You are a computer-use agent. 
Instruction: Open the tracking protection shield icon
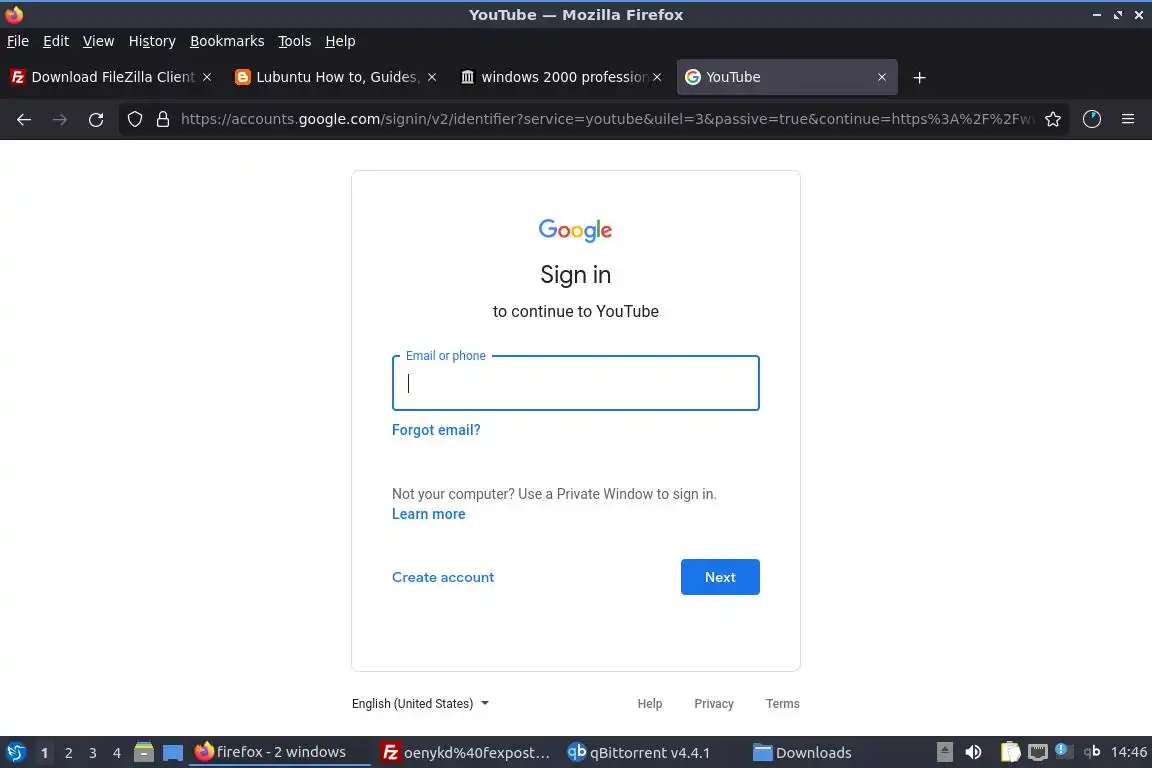point(134,119)
